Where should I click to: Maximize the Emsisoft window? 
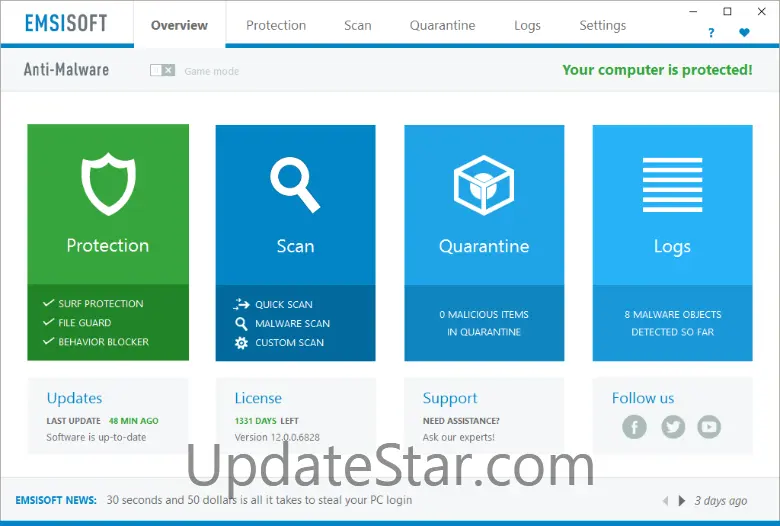(727, 11)
